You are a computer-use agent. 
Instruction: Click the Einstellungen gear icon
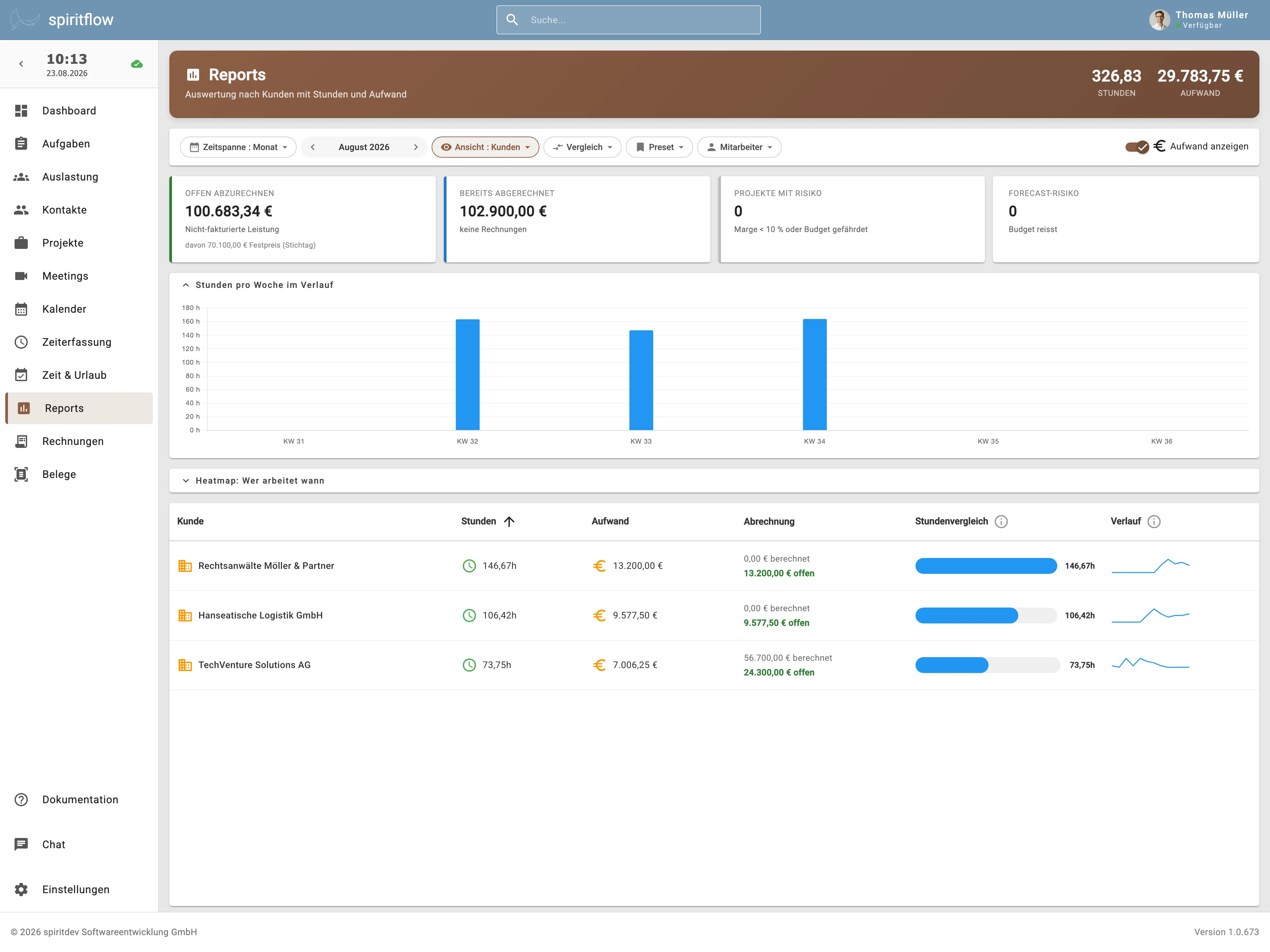tap(21, 890)
